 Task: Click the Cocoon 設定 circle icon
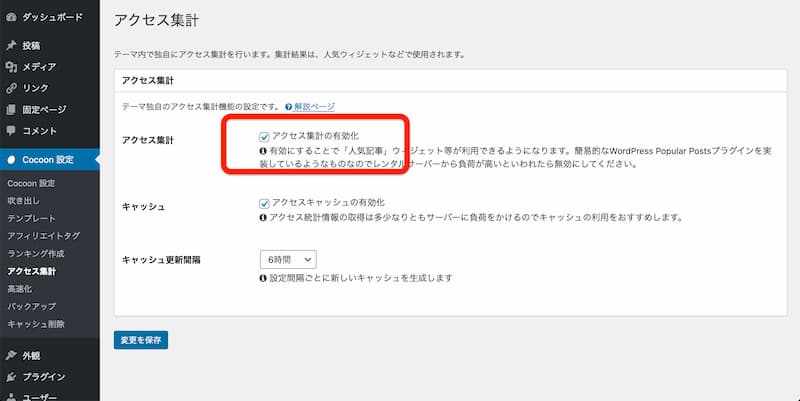coord(11,160)
